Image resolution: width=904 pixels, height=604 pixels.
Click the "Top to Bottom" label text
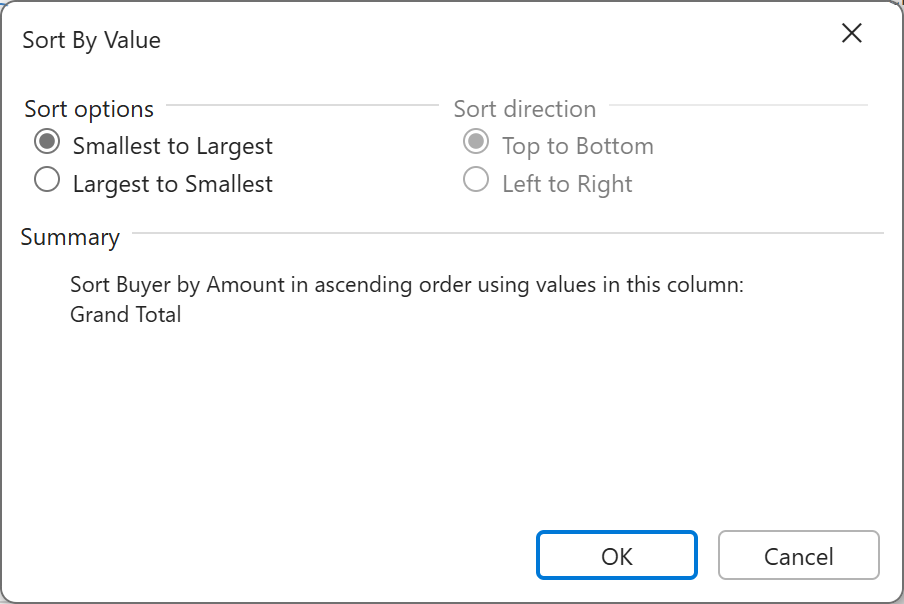click(577, 146)
